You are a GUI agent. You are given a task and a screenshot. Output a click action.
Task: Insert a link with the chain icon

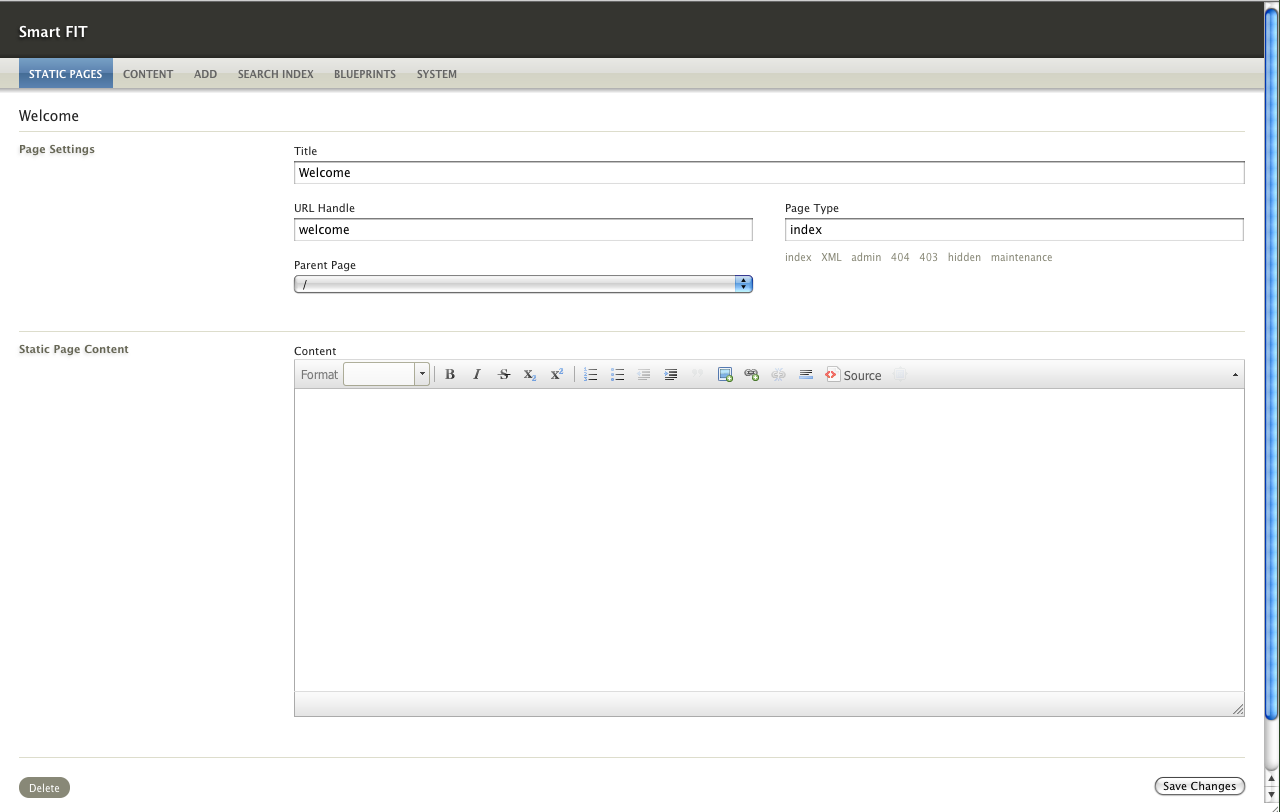[x=752, y=375]
